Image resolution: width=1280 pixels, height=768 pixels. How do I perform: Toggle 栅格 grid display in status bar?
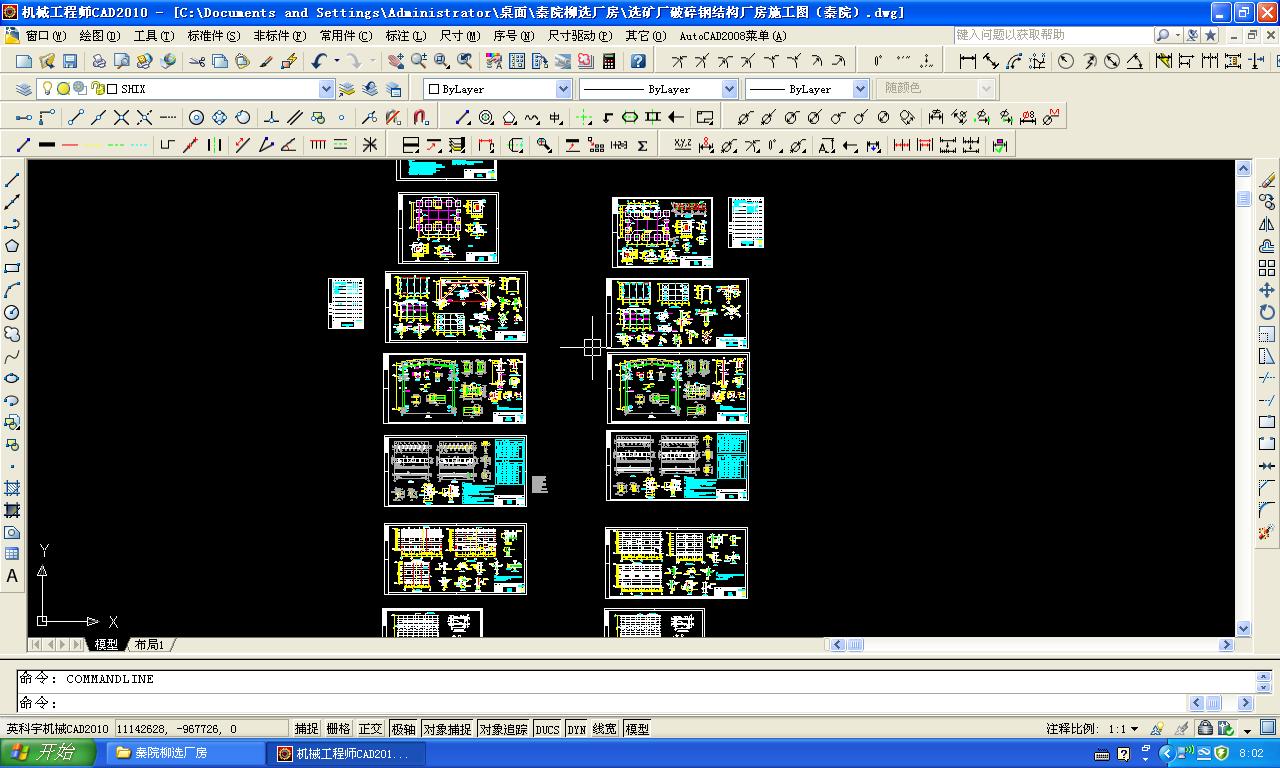[339, 729]
